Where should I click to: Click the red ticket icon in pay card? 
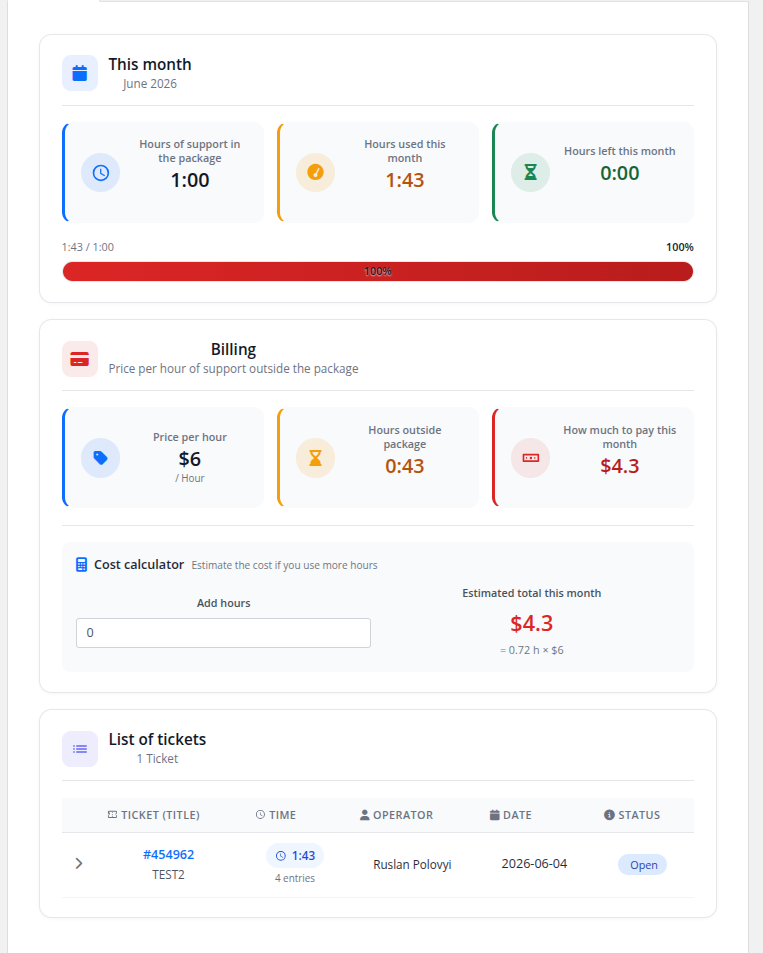530,458
